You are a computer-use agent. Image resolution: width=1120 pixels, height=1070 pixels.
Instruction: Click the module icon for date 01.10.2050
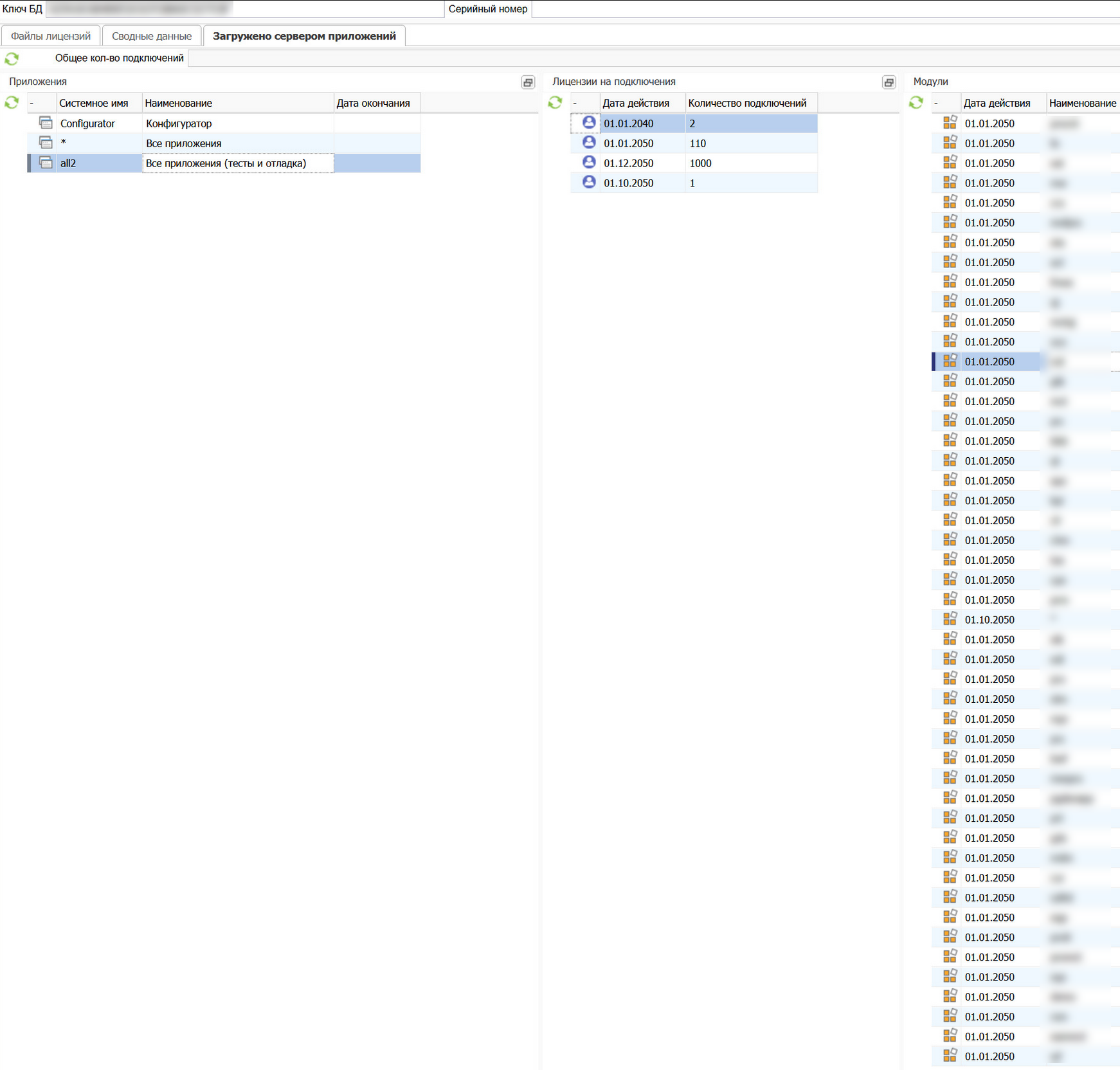pos(950,619)
